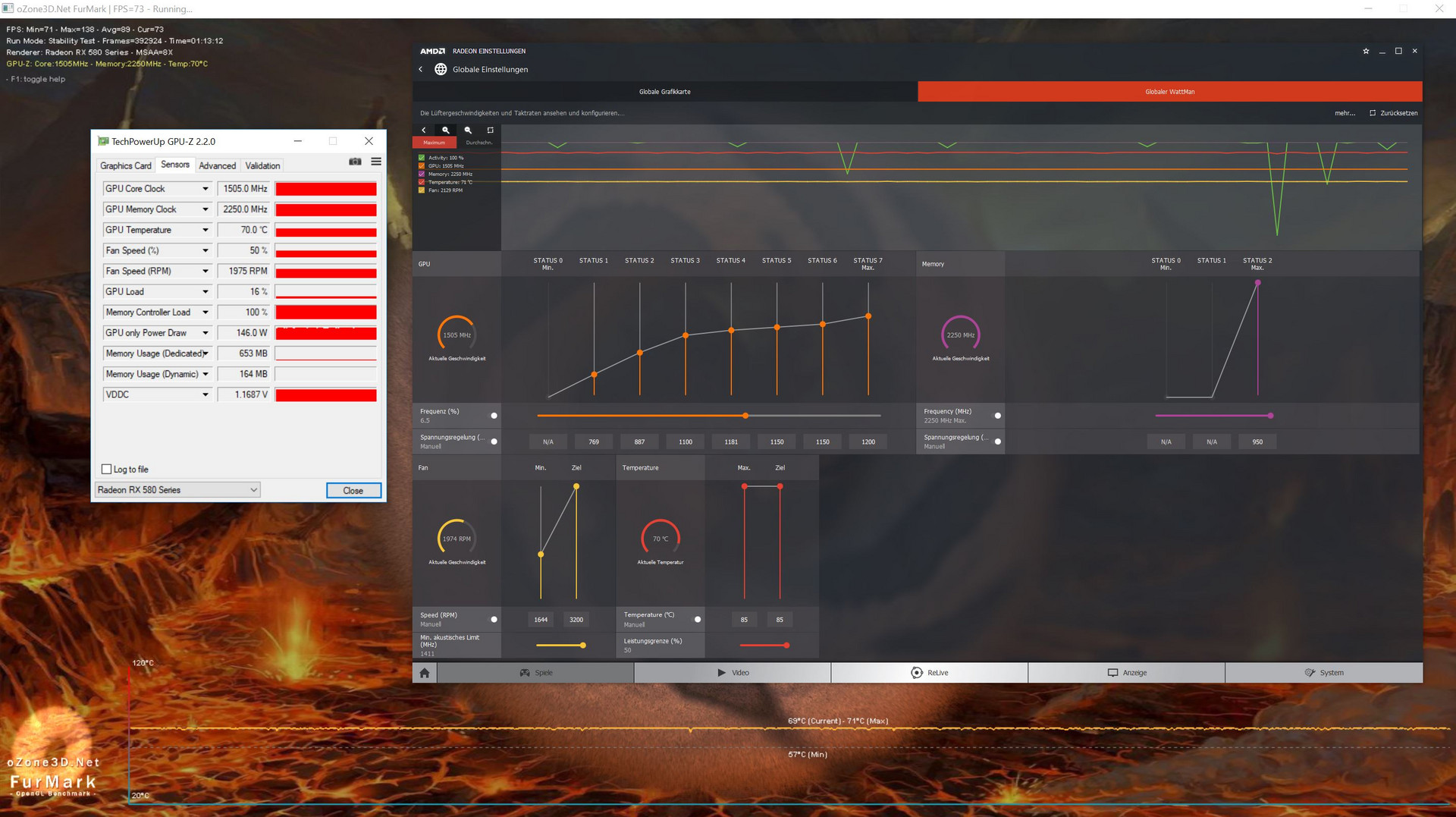Click the mehr... link

[1345, 113]
